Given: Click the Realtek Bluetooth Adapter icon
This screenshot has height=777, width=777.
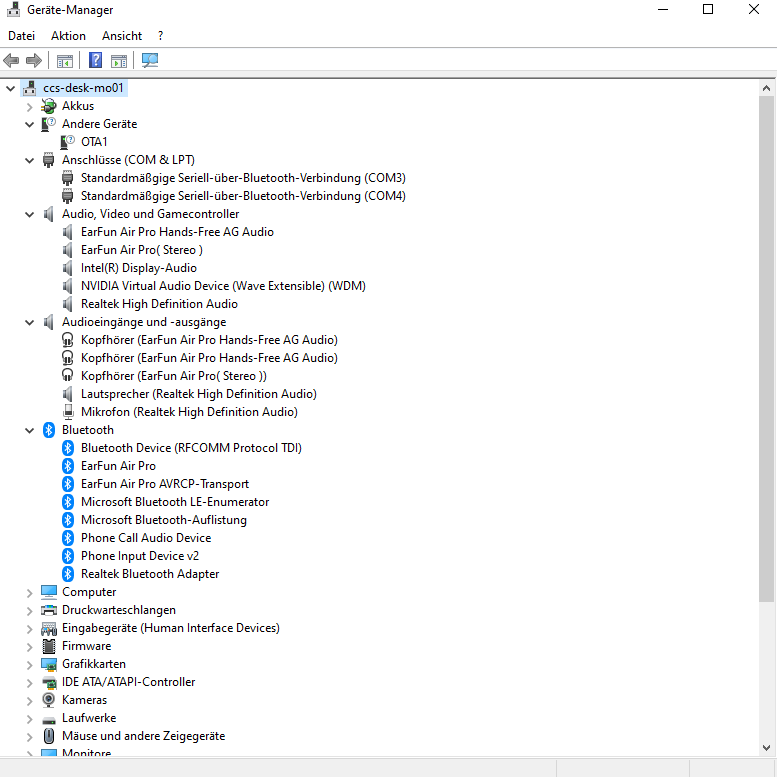Looking at the screenshot, I should click(x=68, y=574).
